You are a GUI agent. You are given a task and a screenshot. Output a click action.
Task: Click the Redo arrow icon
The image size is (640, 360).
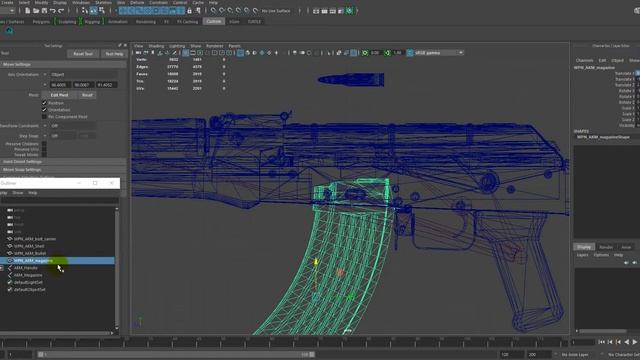pos(61,11)
